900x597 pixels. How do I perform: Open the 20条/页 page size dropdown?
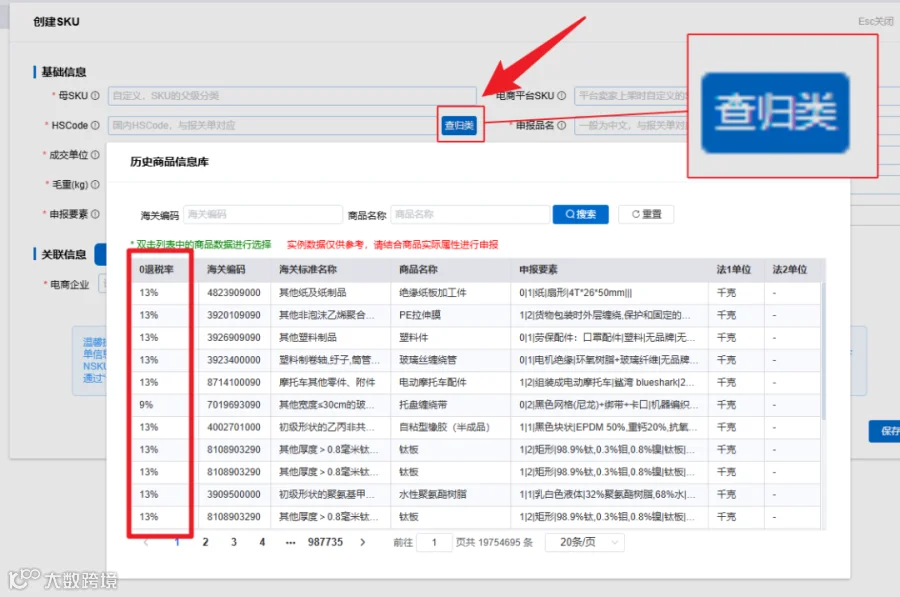pos(584,542)
